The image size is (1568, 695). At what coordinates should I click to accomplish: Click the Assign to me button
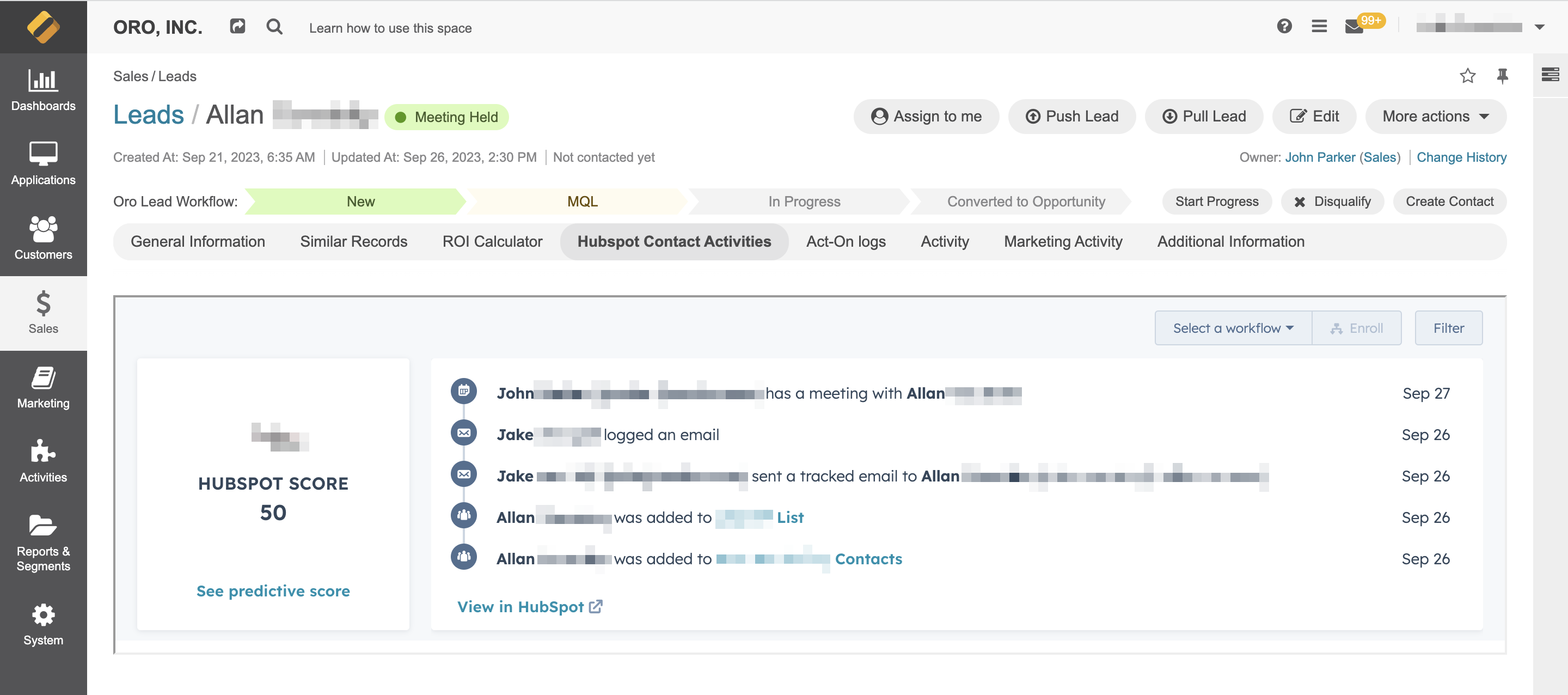point(926,117)
